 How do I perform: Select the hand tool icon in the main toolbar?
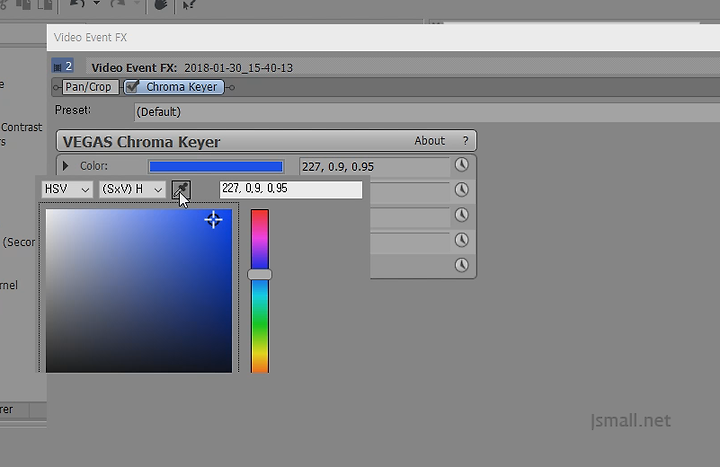coord(160,5)
